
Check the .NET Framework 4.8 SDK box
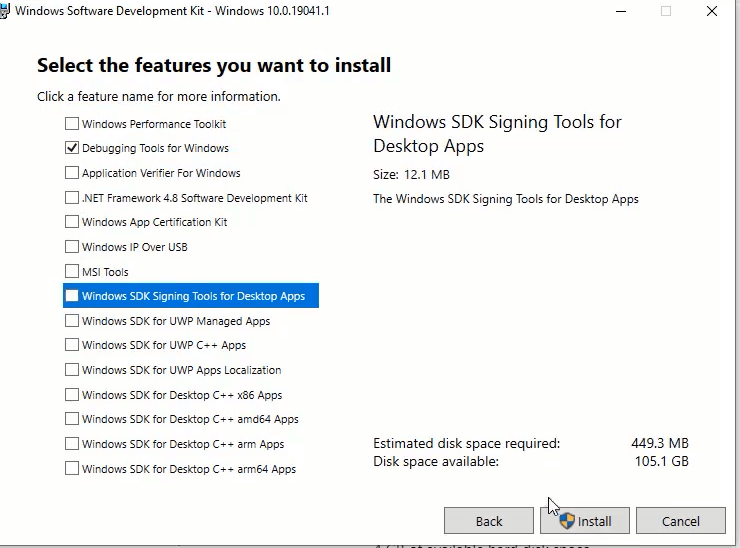point(72,197)
